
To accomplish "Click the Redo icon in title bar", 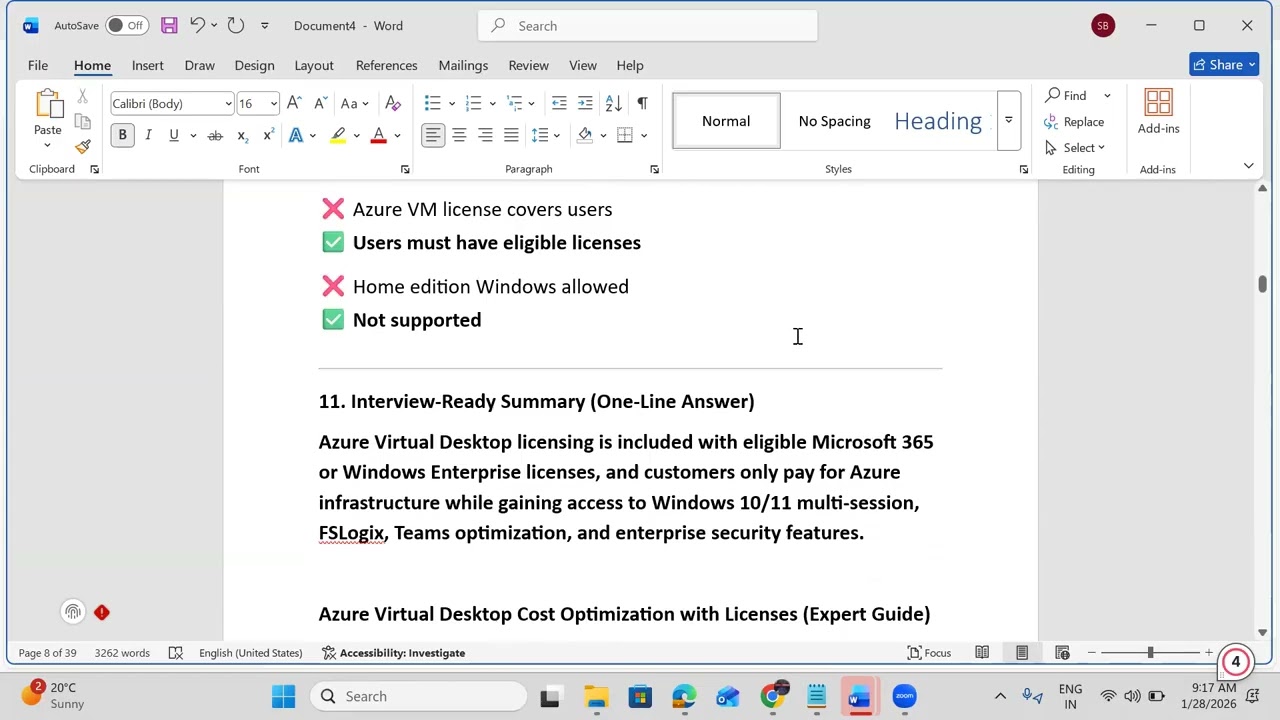I will click(x=235, y=25).
